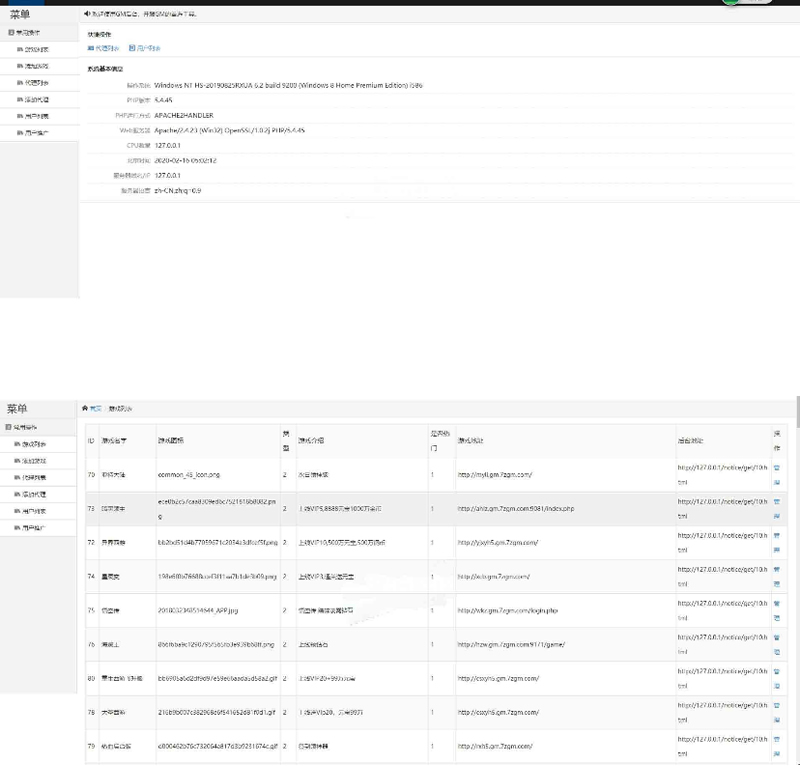Click 代理列表 quick operation link
Viewport: 800px width, 766px height.
click(x=104, y=48)
